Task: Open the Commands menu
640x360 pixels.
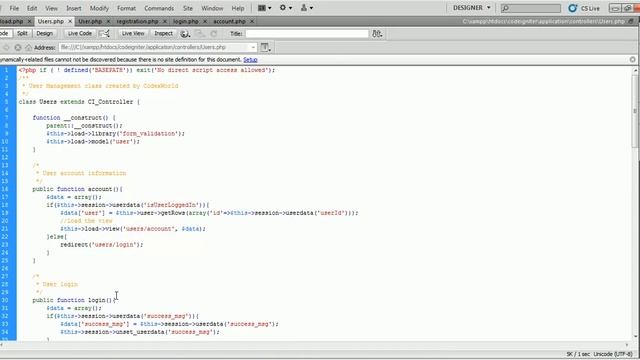Action: click(x=159, y=8)
